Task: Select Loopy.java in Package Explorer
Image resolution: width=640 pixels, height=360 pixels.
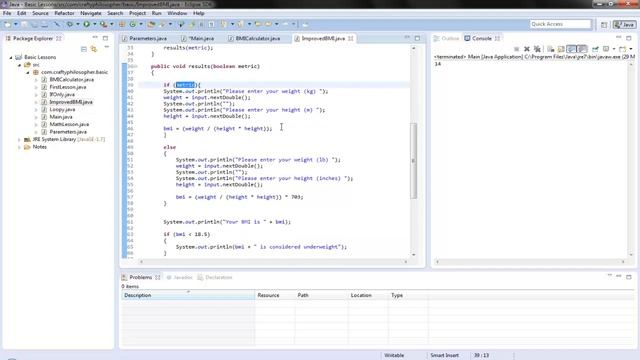Action: pyautogui.click(x=62, y=109)
